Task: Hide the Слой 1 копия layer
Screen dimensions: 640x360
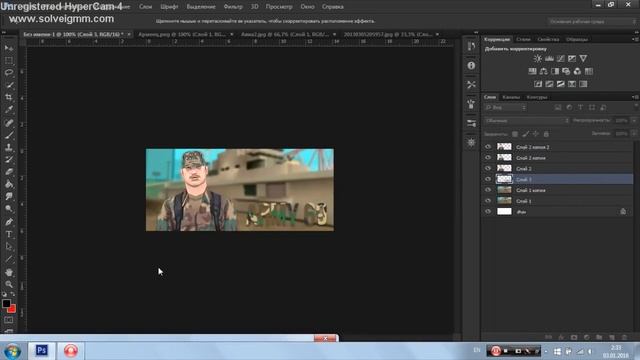Action: point(488,190)
